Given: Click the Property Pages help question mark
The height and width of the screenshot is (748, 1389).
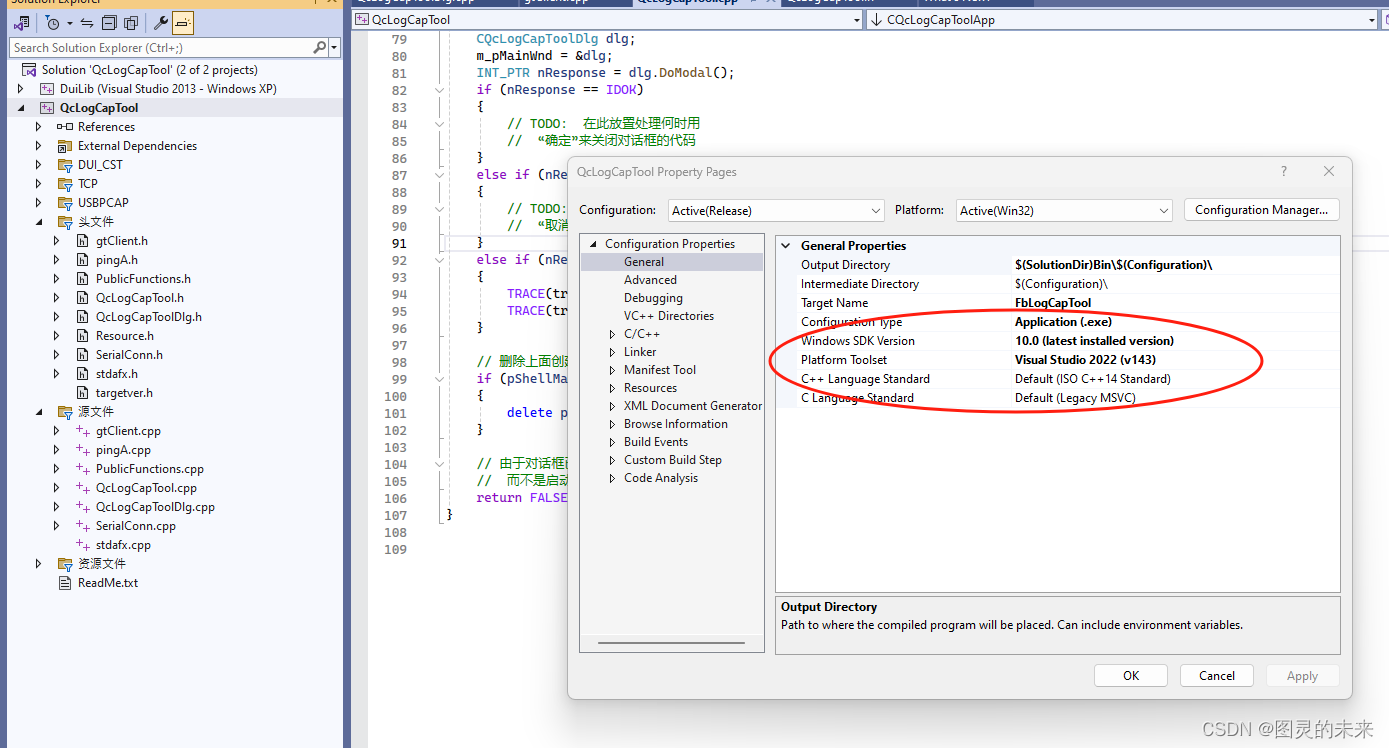Looking at the screenshot, I should pyautogui.click(x=1284, y=172).
